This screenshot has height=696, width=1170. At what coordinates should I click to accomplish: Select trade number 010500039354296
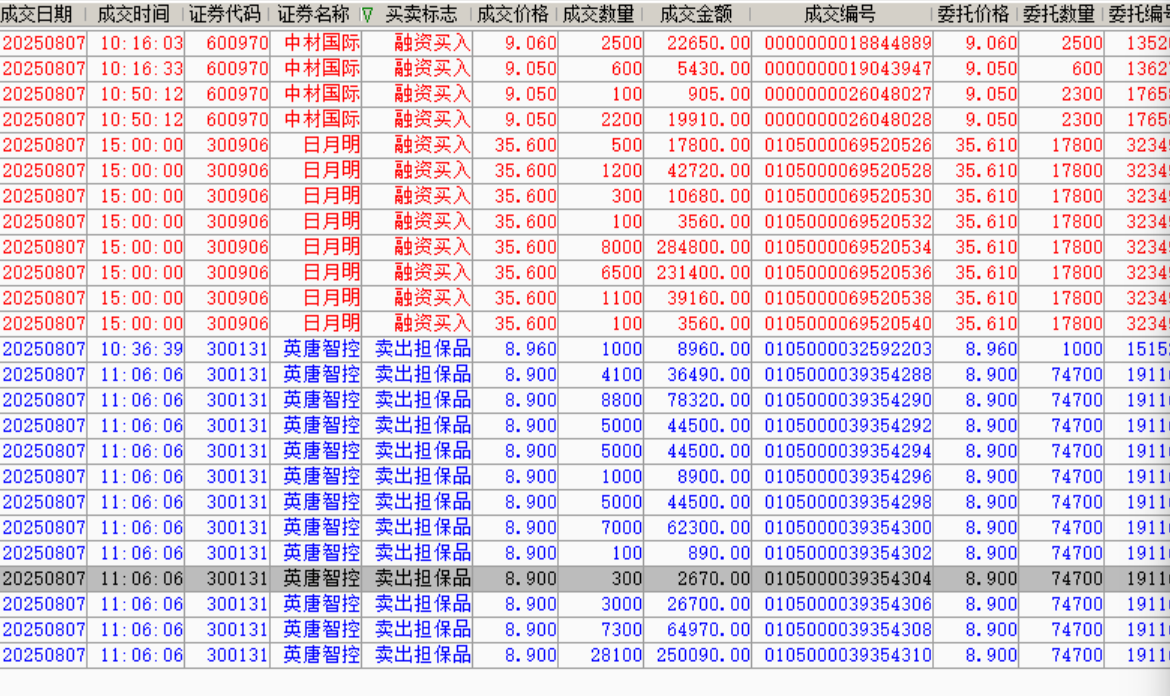(x=848, y=476)
